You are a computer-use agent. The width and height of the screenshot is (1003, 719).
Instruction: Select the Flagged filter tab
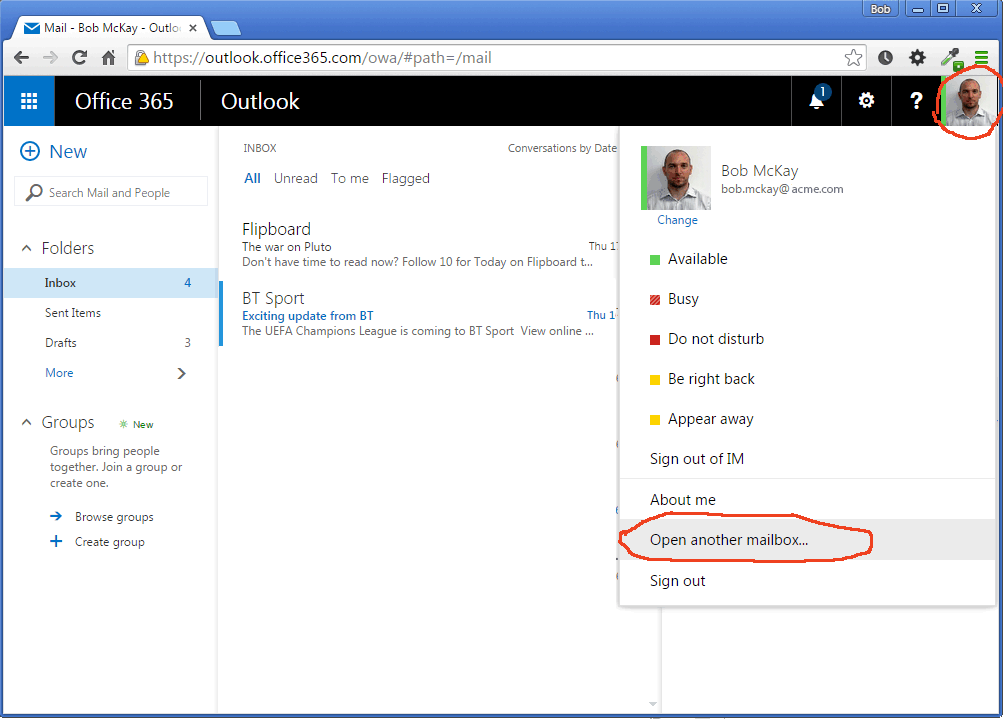coord(406,178)
